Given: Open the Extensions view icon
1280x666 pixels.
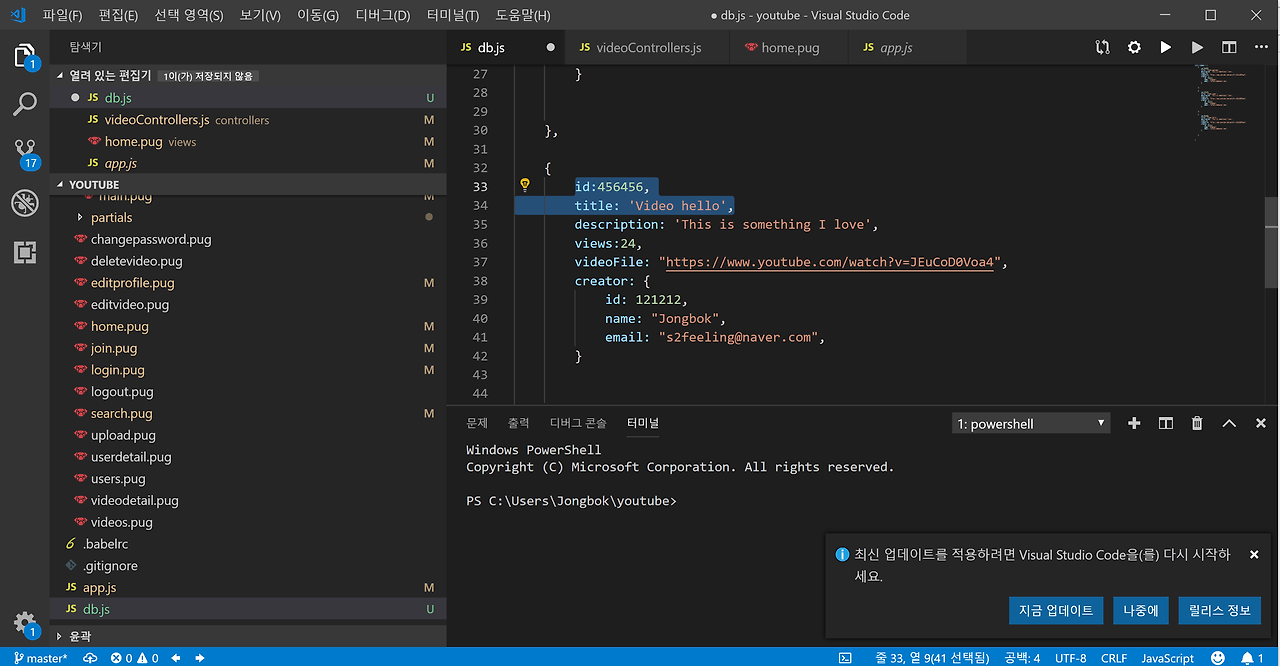Looking at the screenshot, I should 25,252.
